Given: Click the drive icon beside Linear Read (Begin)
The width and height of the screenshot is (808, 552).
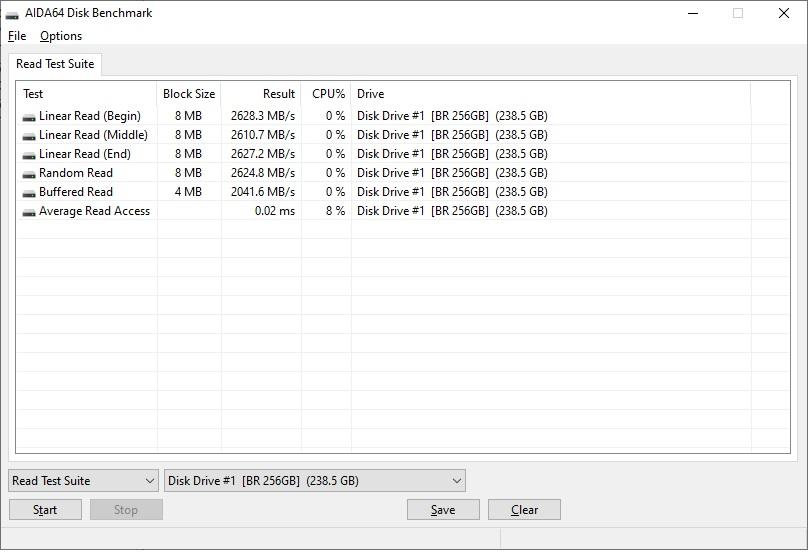Looking at the screenshot, I should [29, 117].
